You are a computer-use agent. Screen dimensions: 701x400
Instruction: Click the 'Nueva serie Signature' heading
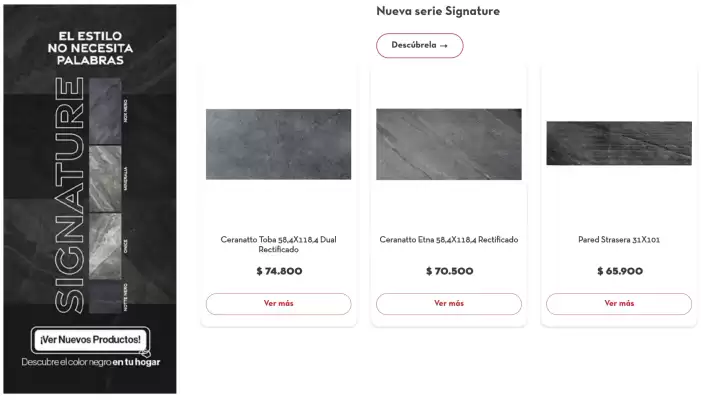point(437,11)
